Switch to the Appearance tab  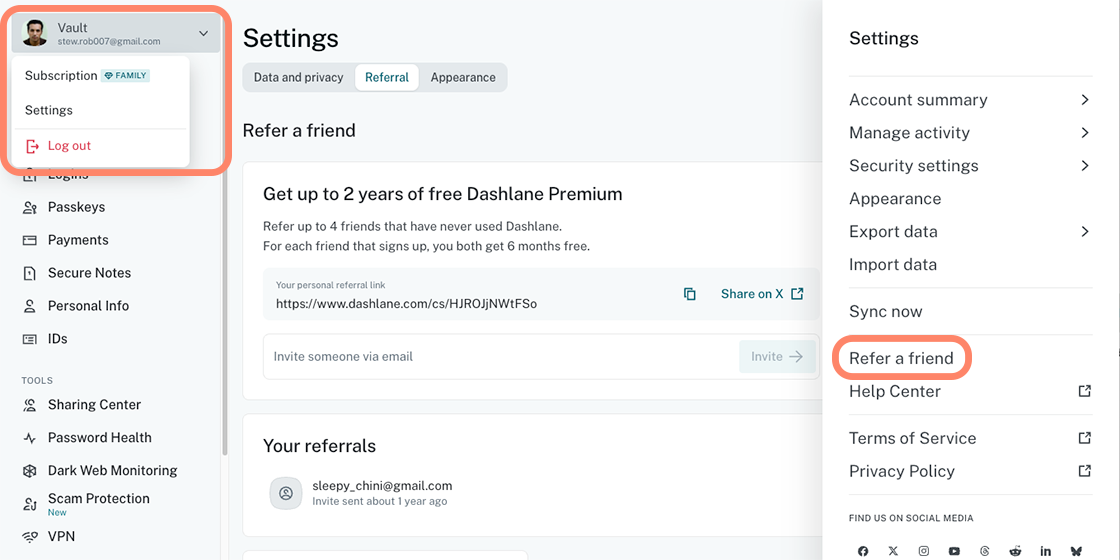point(463,78)
